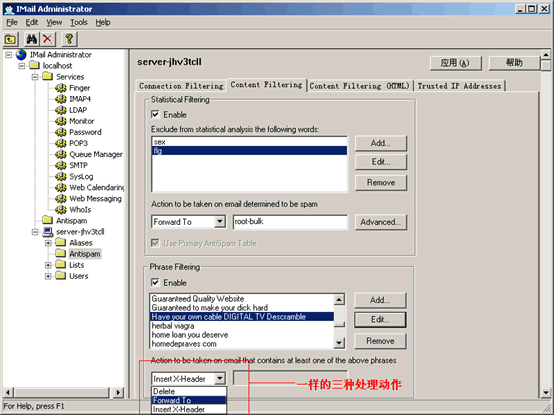The image size is (555, 416).
Task: Click the server-jhv3tcll computer icon in tree
Action: pyautogui.click(x=48, y=232)
